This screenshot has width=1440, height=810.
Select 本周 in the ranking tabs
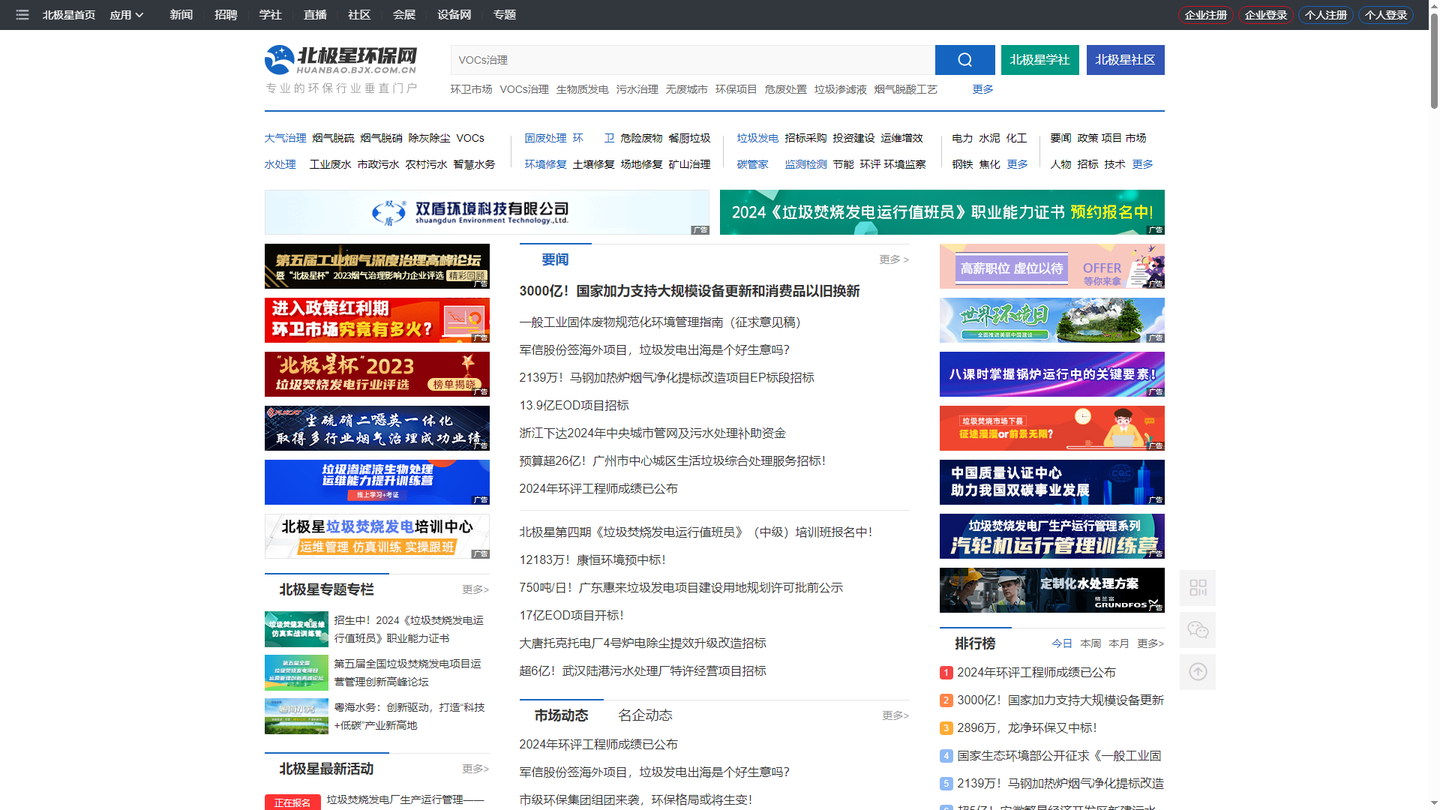tap(1091, 643)
